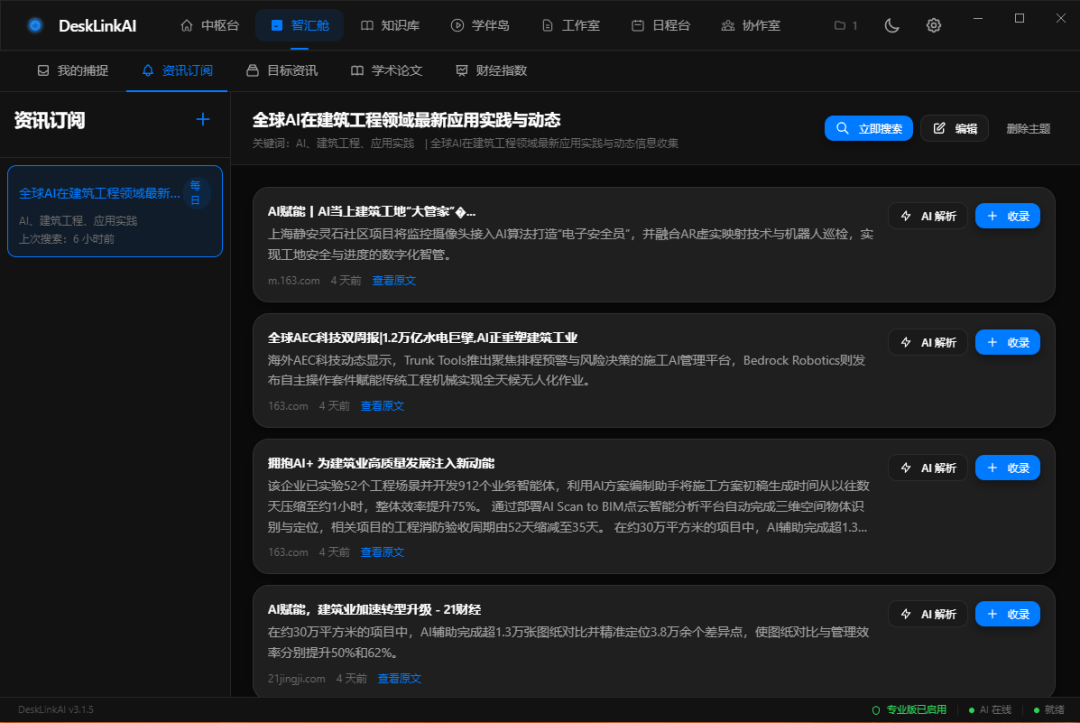This screenshot has height=723, width=1080.
Task: Click the 编辑 button
Action: pyautogui.click(x=955, y=128)
